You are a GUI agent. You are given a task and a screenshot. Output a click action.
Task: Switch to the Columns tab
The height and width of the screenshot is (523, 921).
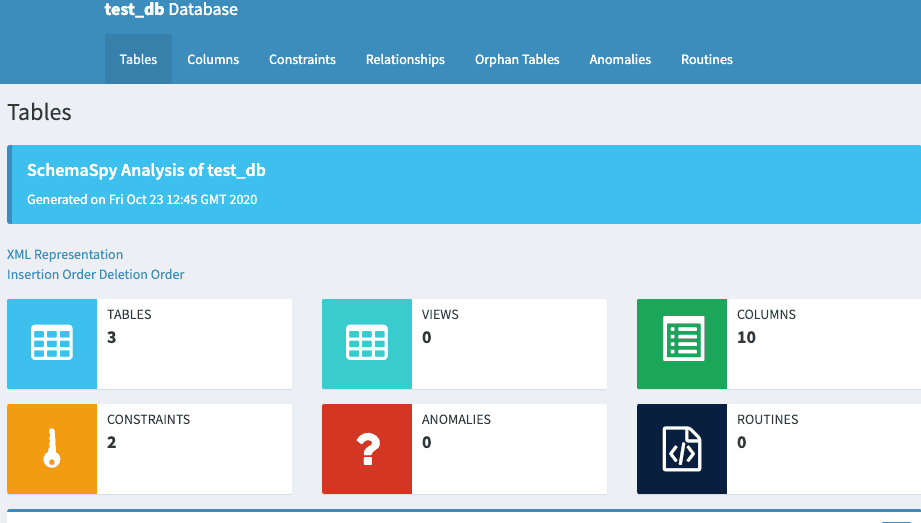213,59
